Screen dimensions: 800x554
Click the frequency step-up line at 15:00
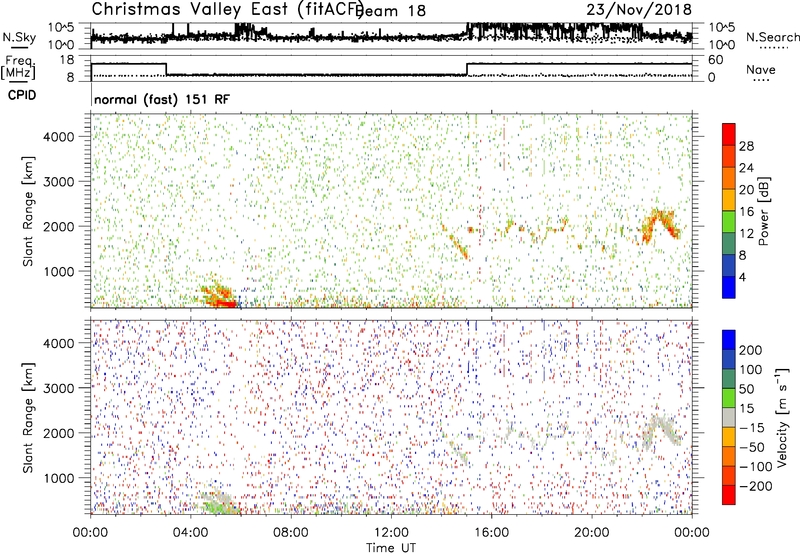(x=467, y=70)
